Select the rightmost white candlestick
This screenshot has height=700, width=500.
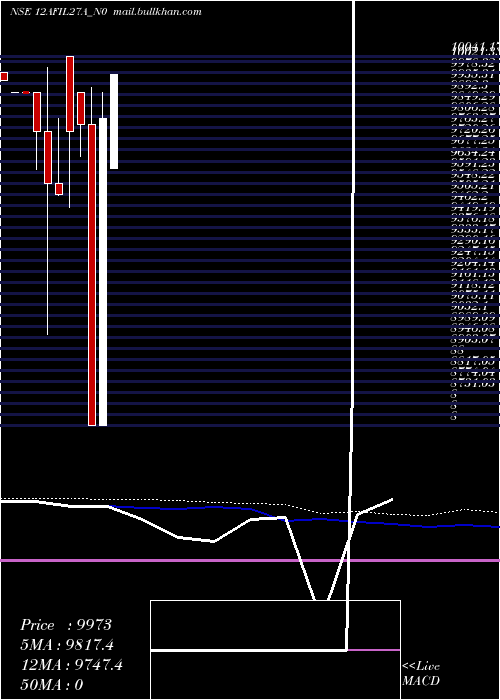click(114, 121)
